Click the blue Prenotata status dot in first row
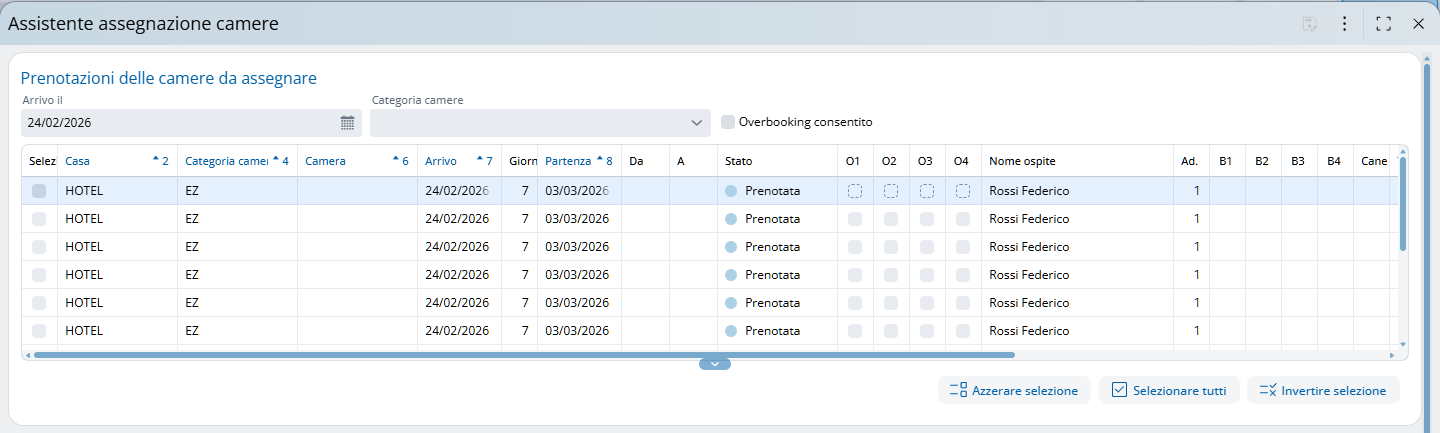The width and height of the screenshot is (1440, 433). click(731, 191)
